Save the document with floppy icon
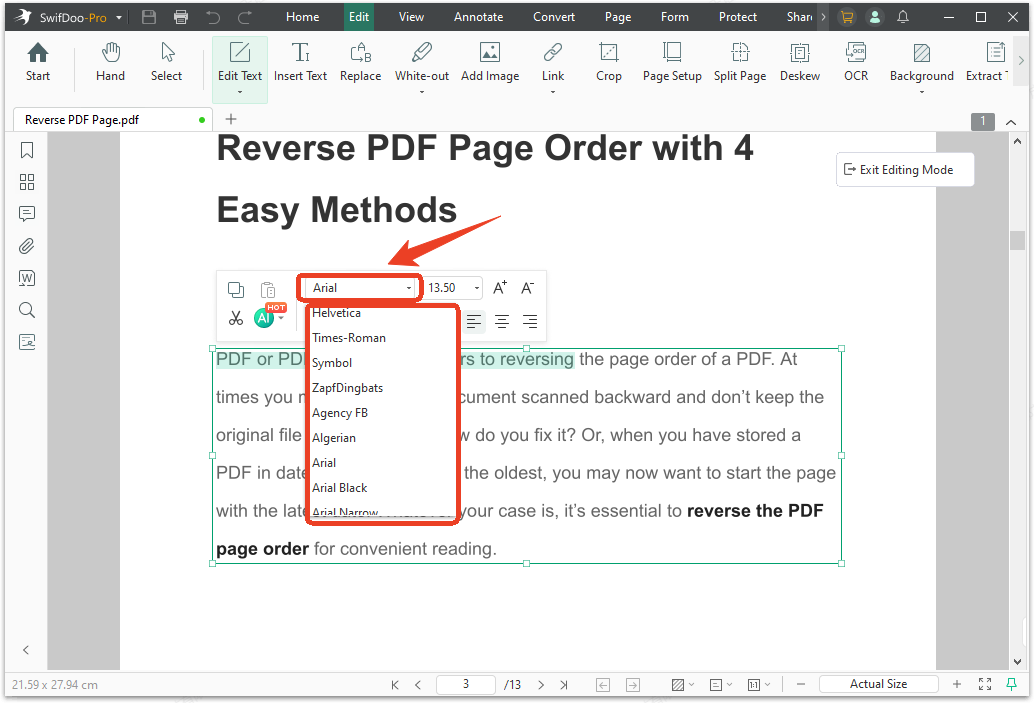 click(x=149, y=17)
